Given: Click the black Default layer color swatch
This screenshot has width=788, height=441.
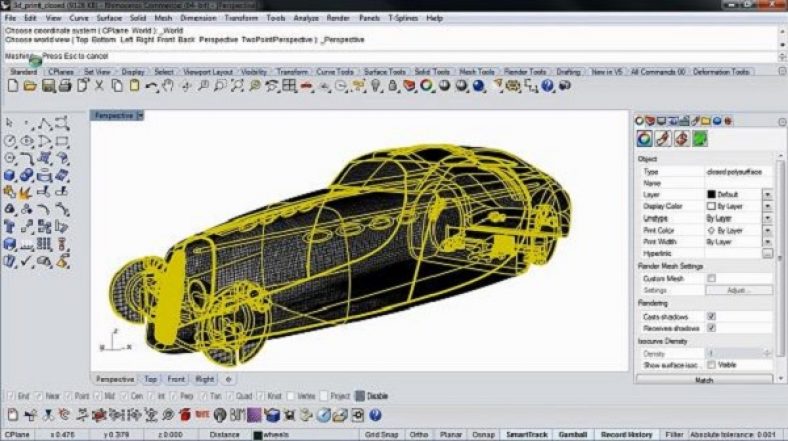Looking at the screenshot, I should (x=711, y=194).
